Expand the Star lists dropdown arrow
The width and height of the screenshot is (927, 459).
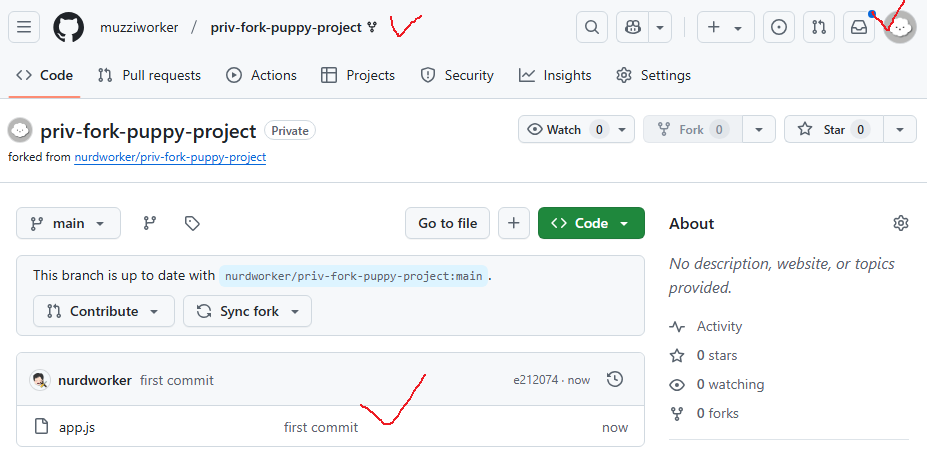[x=900, y=130]
